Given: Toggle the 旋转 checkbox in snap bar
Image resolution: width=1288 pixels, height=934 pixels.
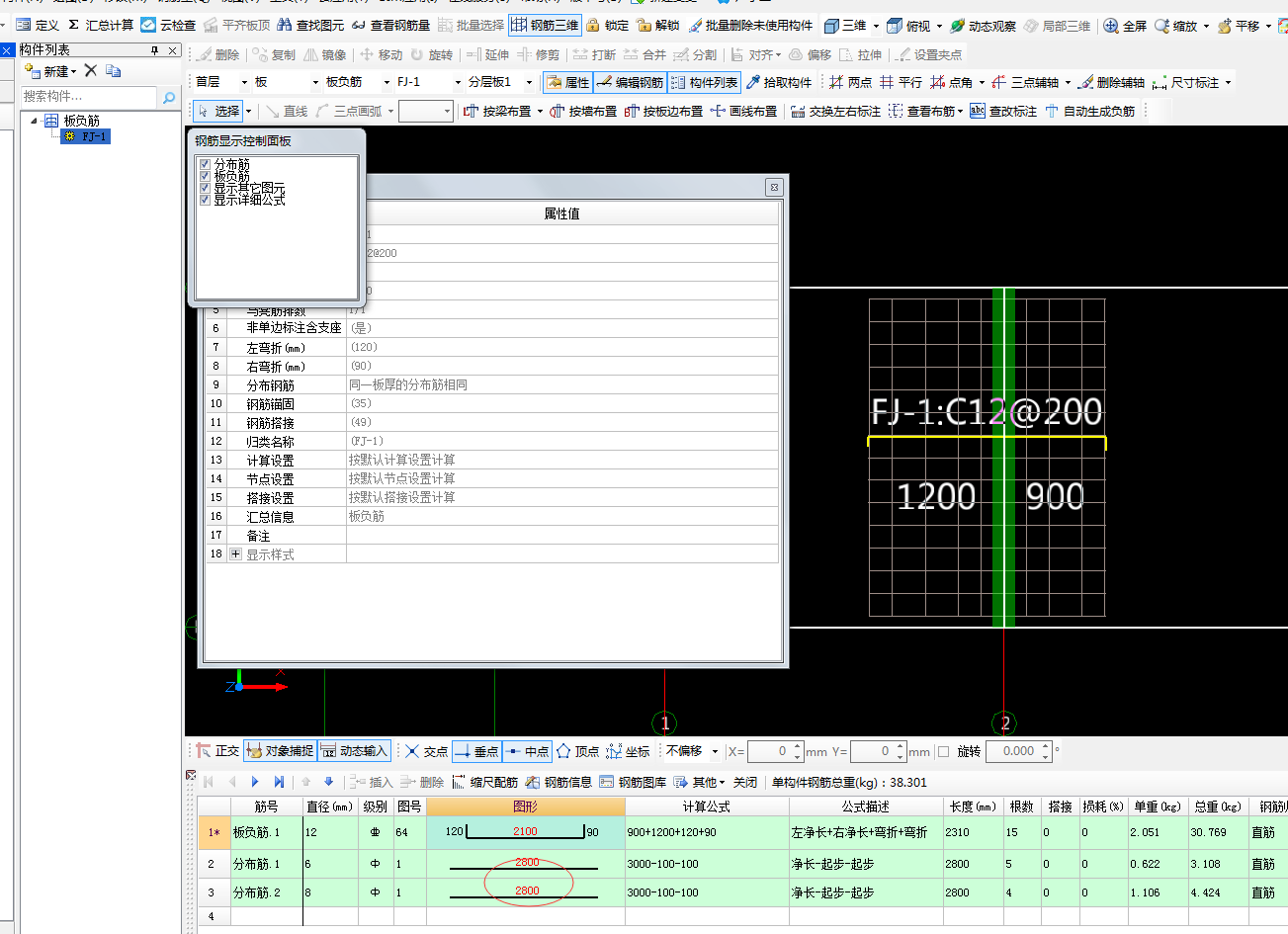Looking at the screenshot, I should coord(943,752).
